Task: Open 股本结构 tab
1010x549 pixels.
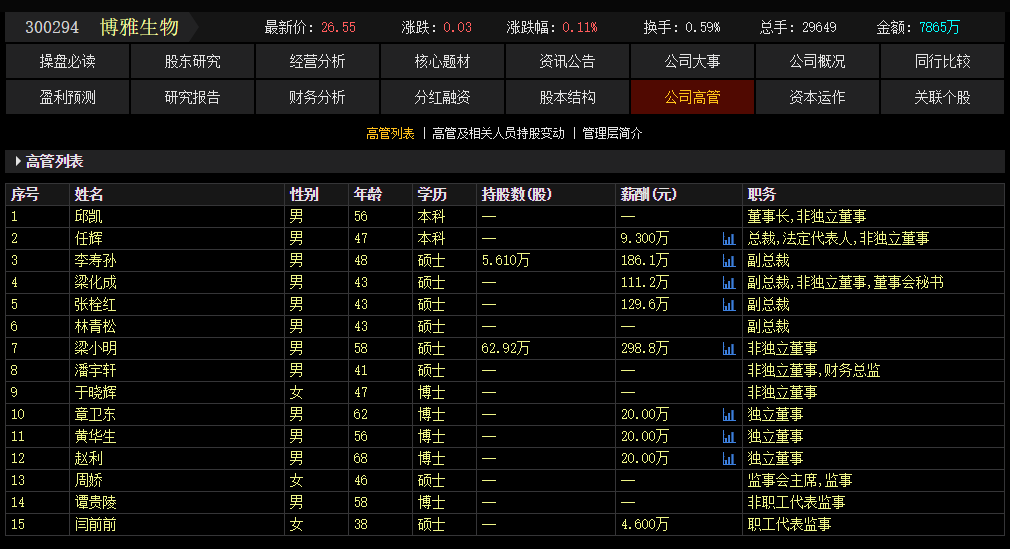Action: pos(567,97)
